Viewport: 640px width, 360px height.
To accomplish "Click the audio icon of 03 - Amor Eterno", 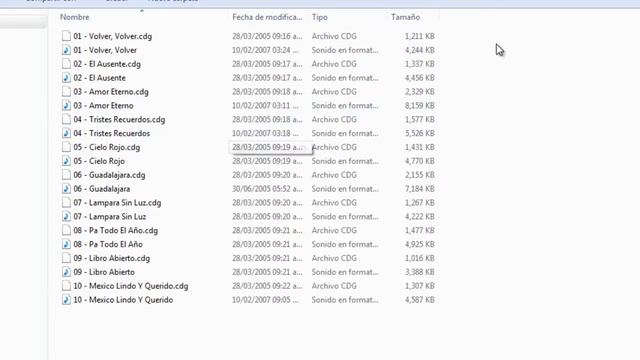I will pos(66,105).
